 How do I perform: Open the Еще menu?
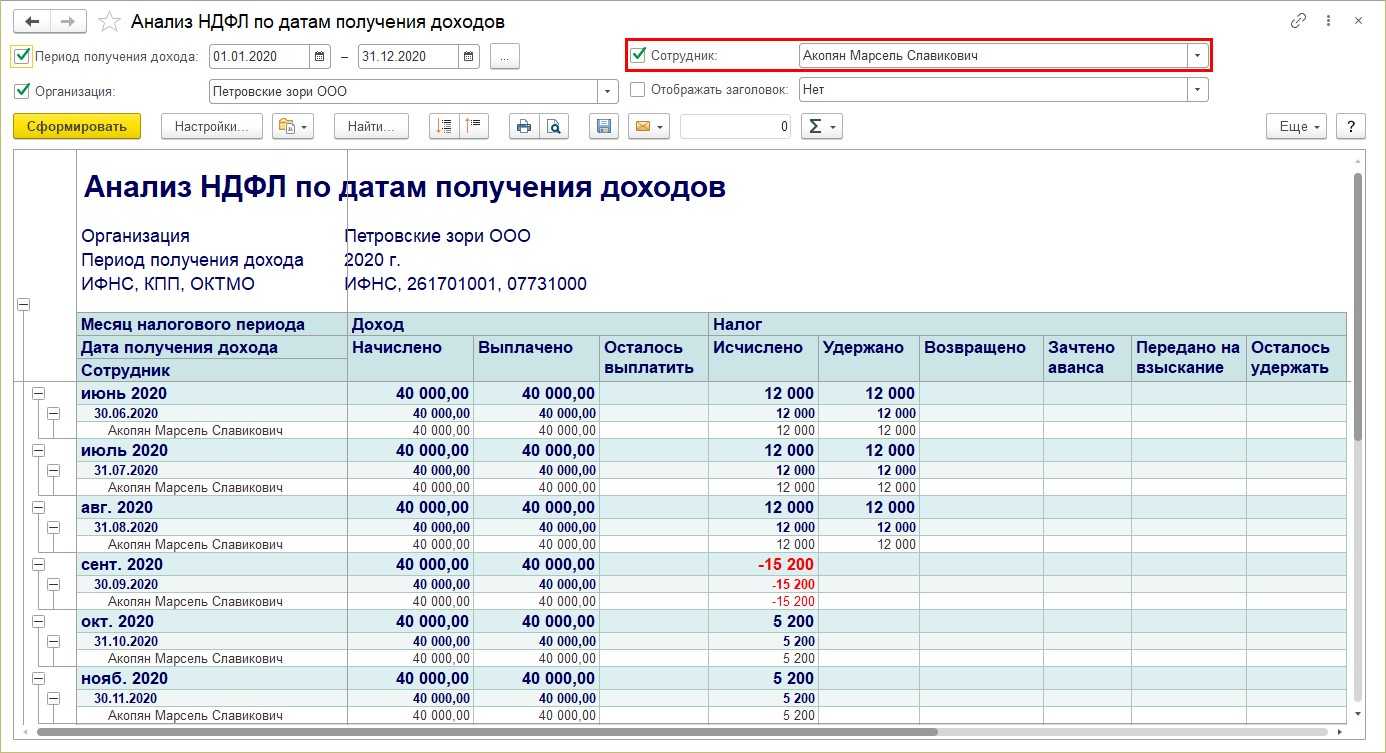[x=1296, y=126]
